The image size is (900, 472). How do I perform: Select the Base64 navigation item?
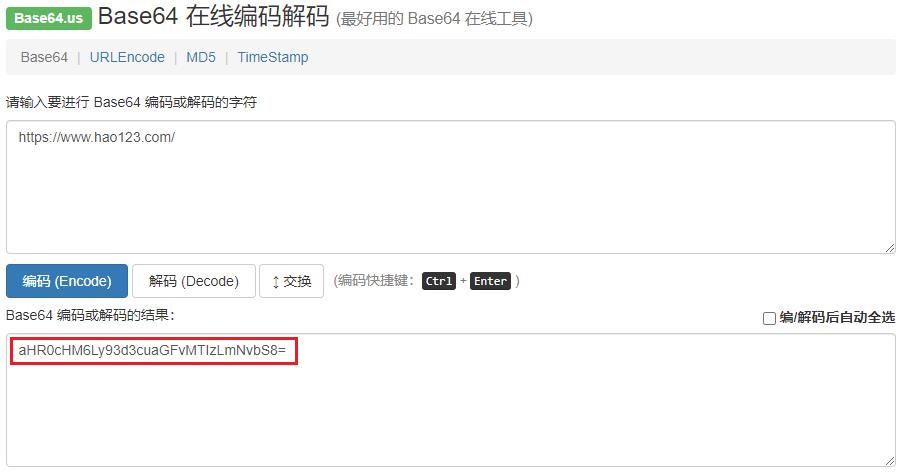(44, 57)
